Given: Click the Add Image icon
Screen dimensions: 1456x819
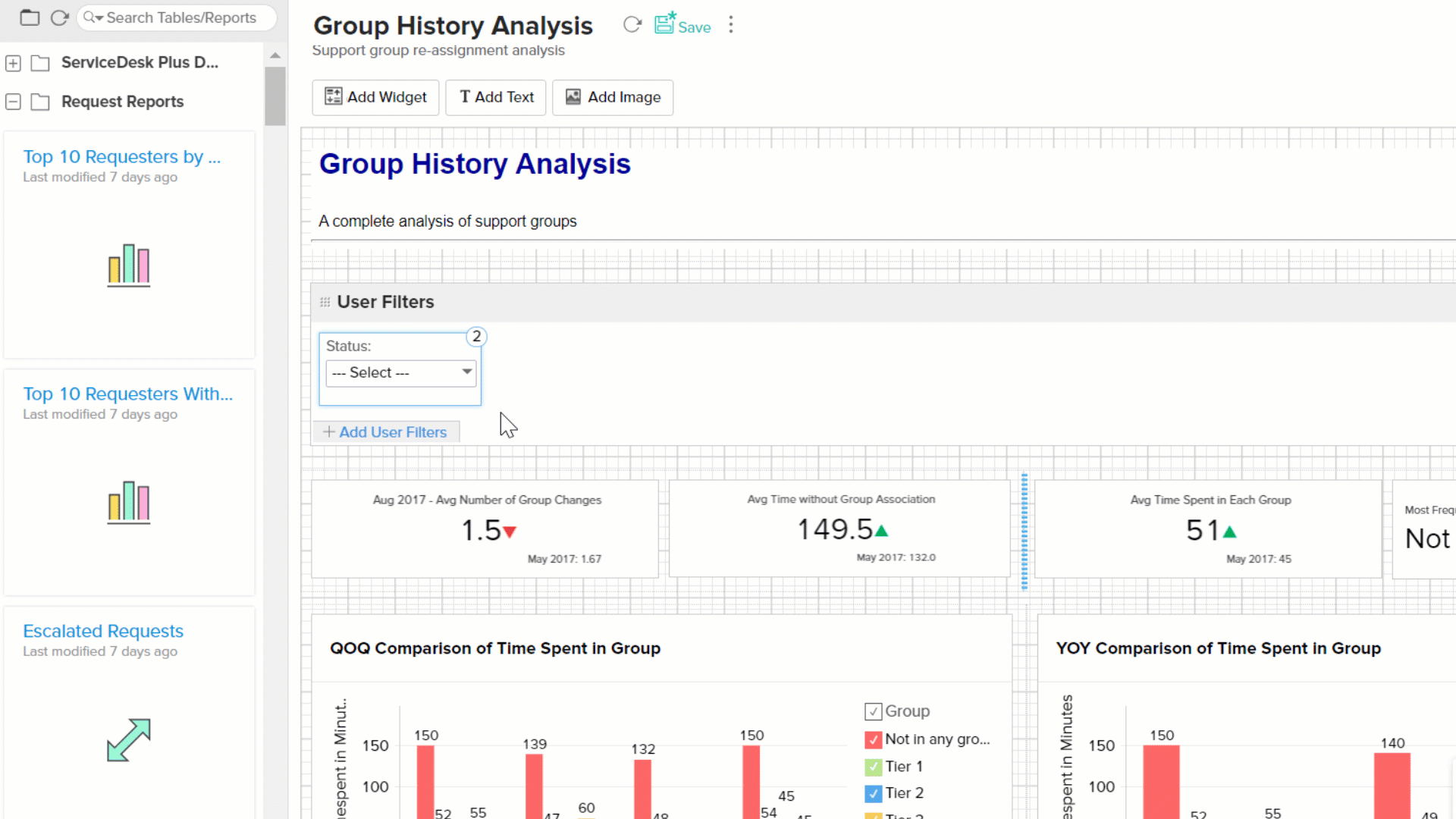Looking at the screenshot, I should [x=573, y=97].
